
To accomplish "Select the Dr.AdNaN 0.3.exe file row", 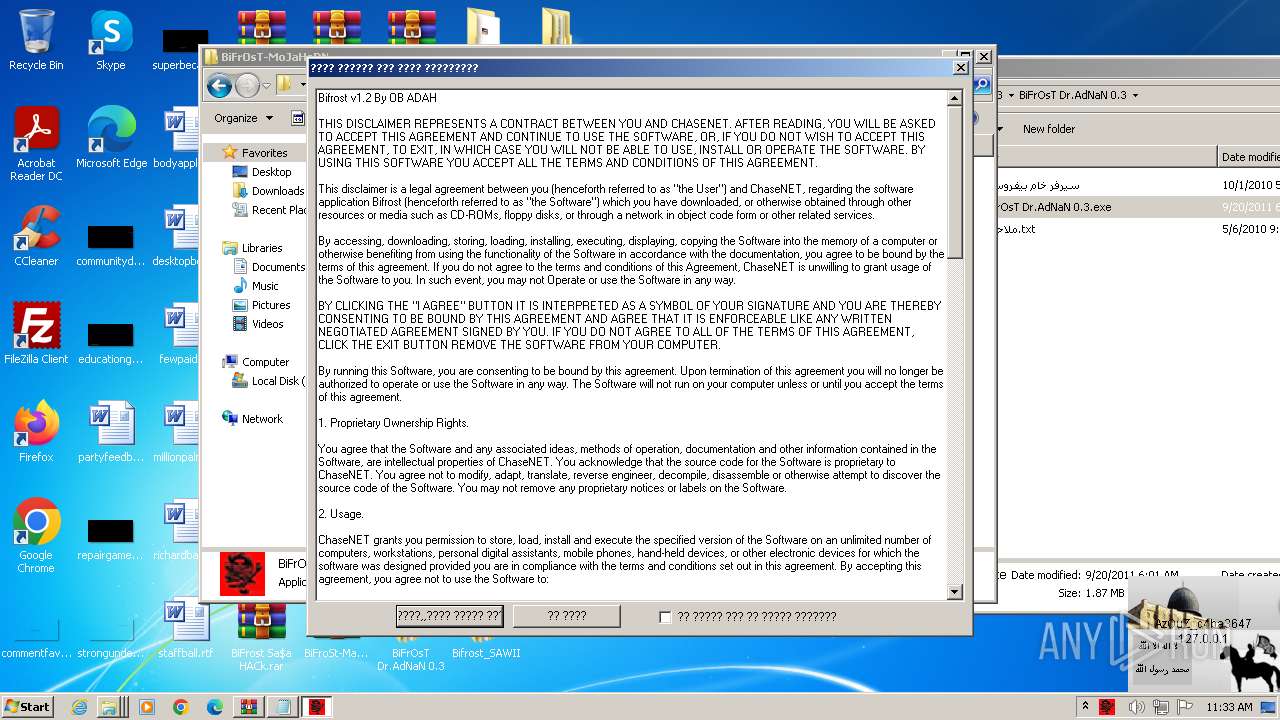I will (1138, 207).
